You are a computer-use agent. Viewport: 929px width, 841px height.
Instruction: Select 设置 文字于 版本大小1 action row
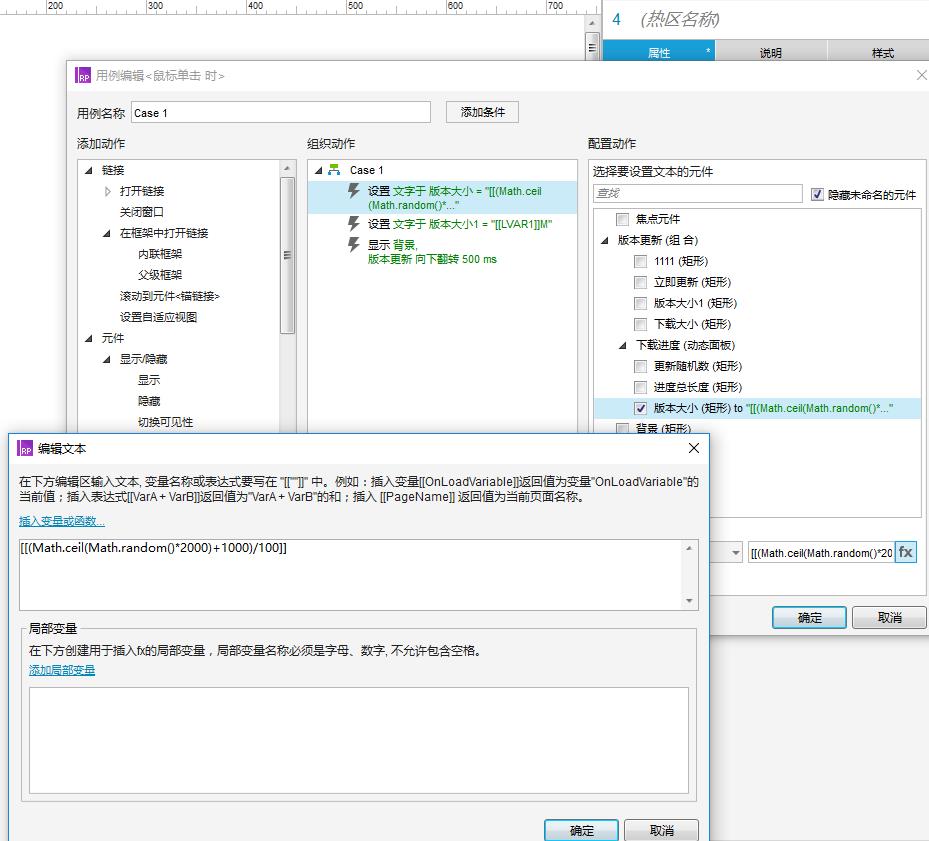coord(442,224)
